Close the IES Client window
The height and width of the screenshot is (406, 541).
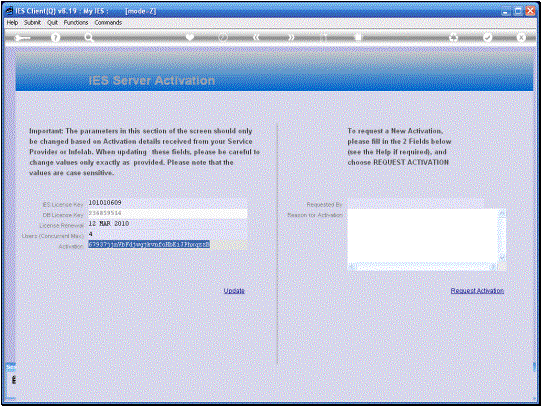tap(530, 11)
